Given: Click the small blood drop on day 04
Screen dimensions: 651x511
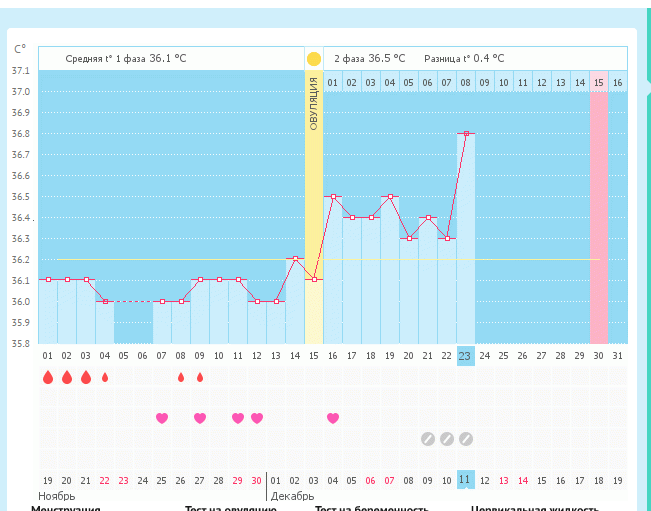Looking at the screenshot, I should click(105, 377).
